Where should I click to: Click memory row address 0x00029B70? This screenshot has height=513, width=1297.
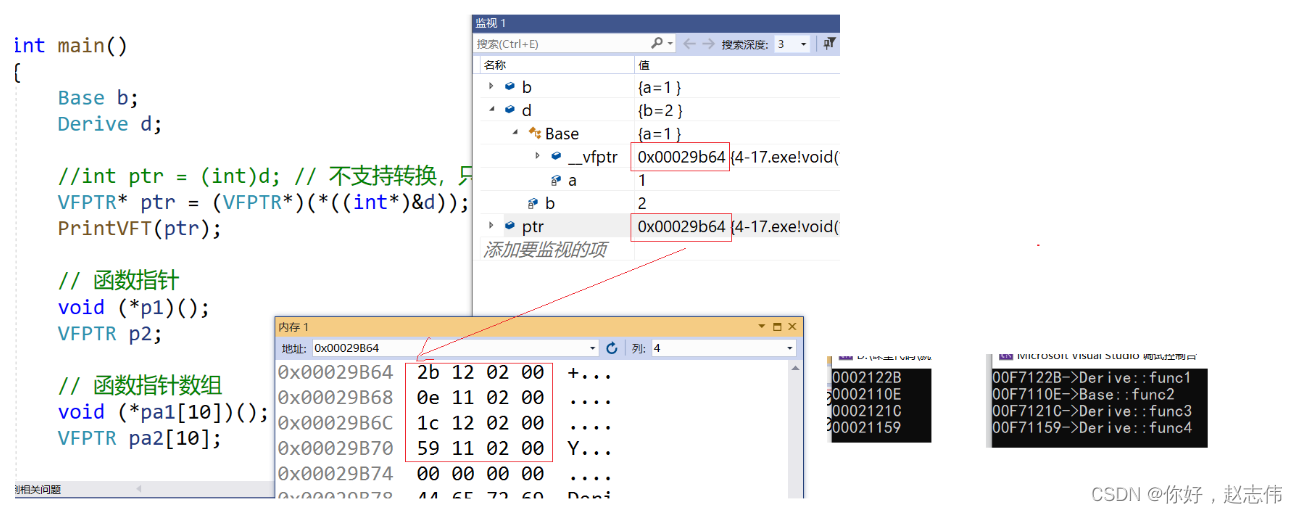336,448
